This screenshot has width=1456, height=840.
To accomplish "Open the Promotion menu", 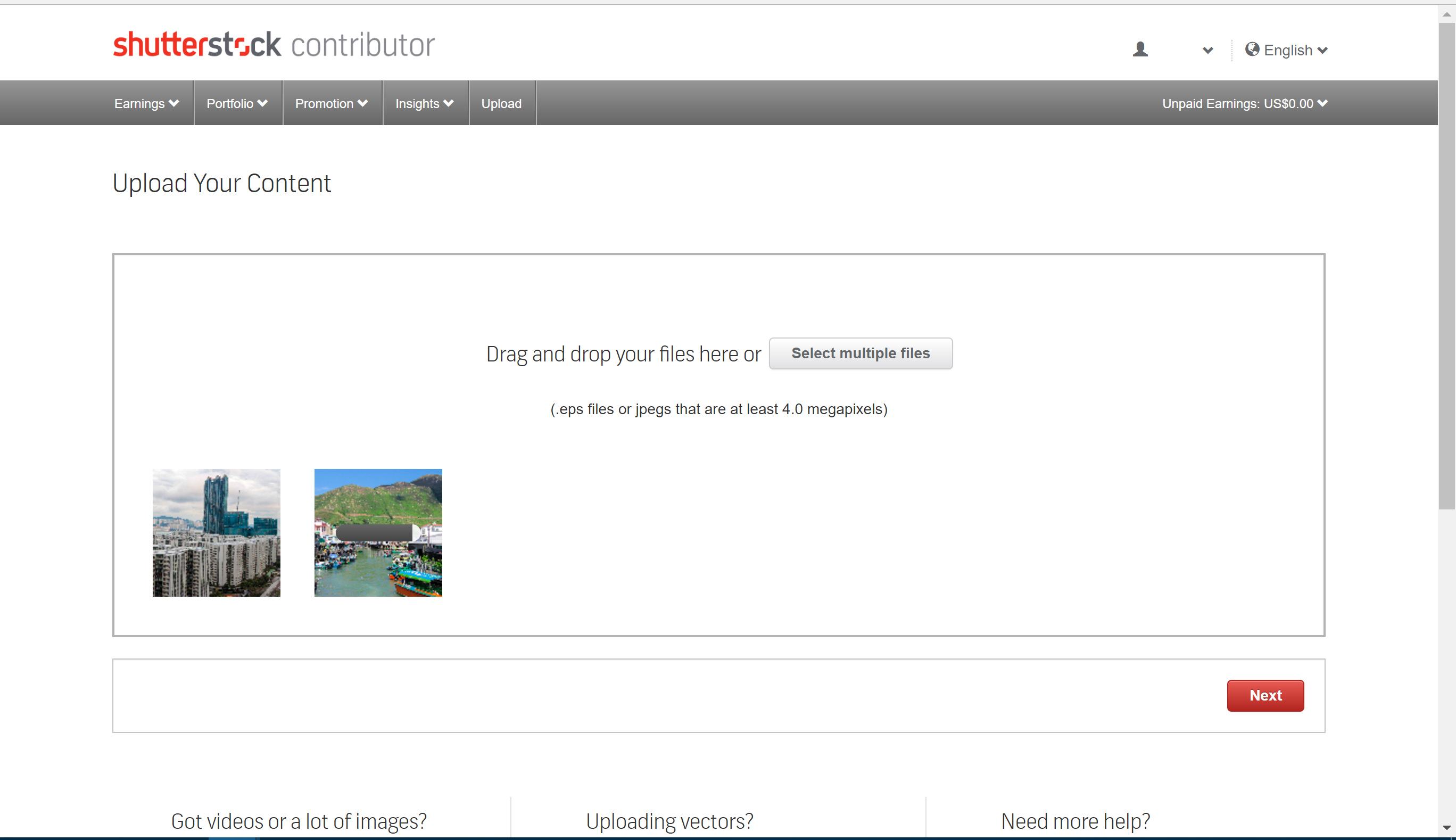I will click(332, 103).
